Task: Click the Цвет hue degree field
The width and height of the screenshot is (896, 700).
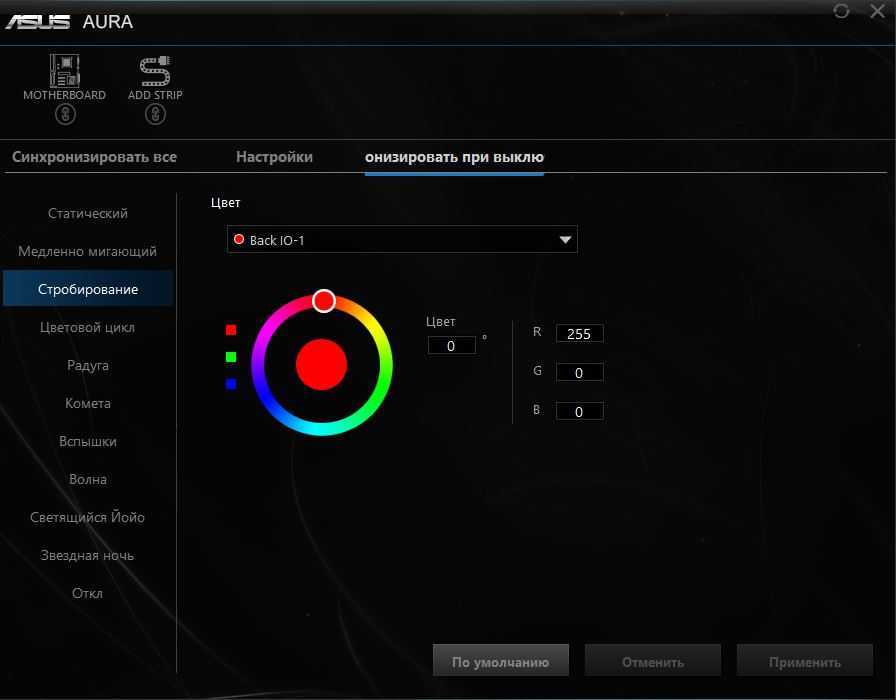Action: [x=451, y=346]
